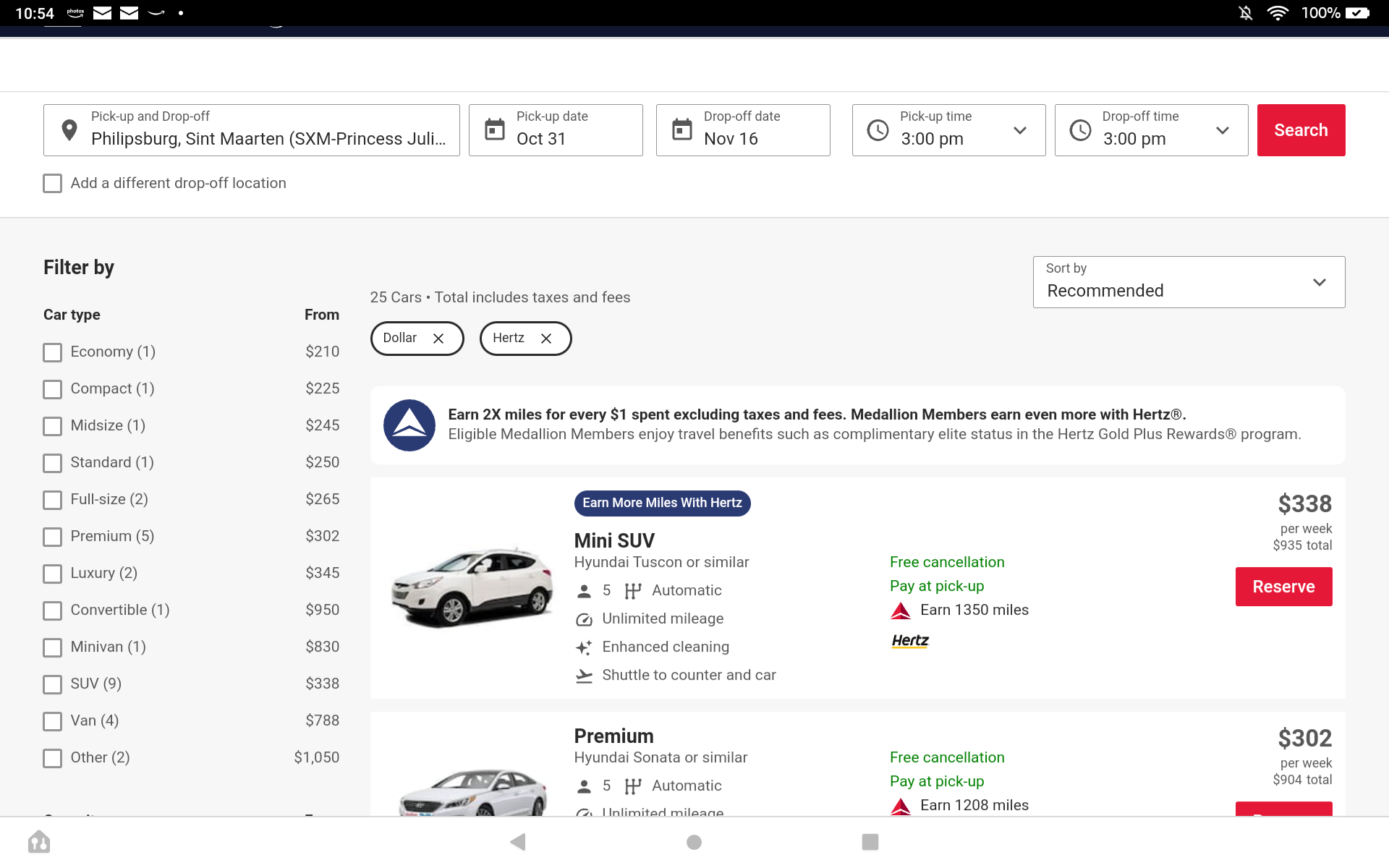
Task: Tap the Earn More Miles With Hertz badge
Action: (x=662, y=503)
